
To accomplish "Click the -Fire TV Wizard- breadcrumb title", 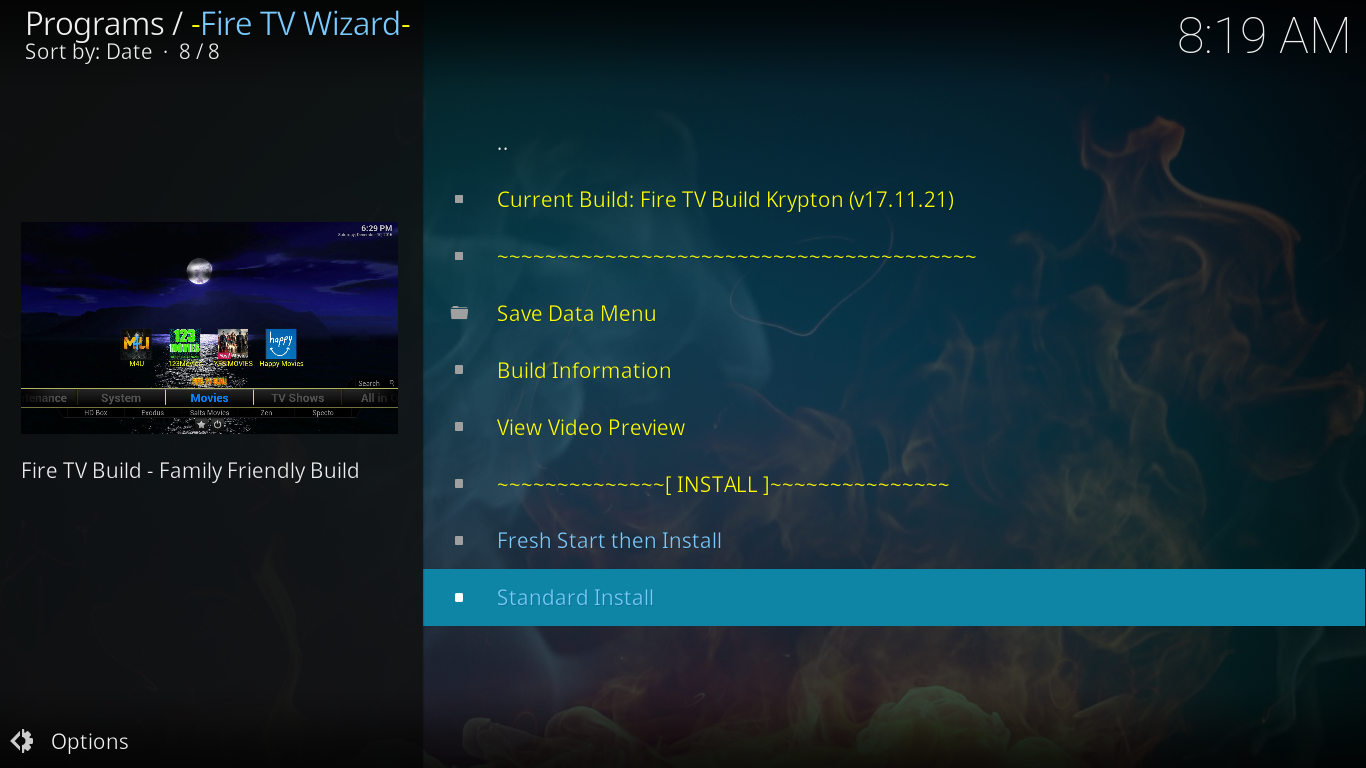I will tap(300, 24).
